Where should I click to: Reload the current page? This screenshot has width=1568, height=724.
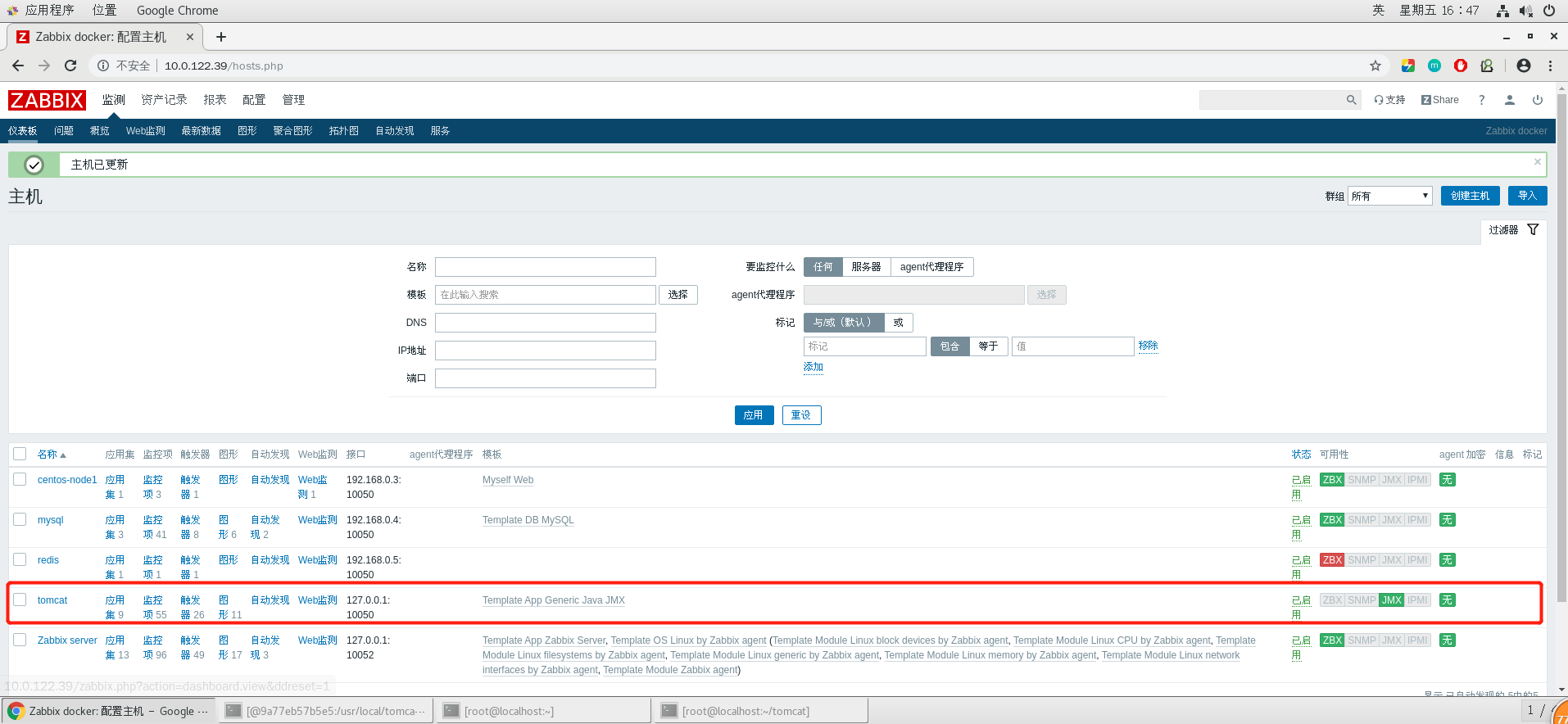pyautogui.click(x=70, y=66)
